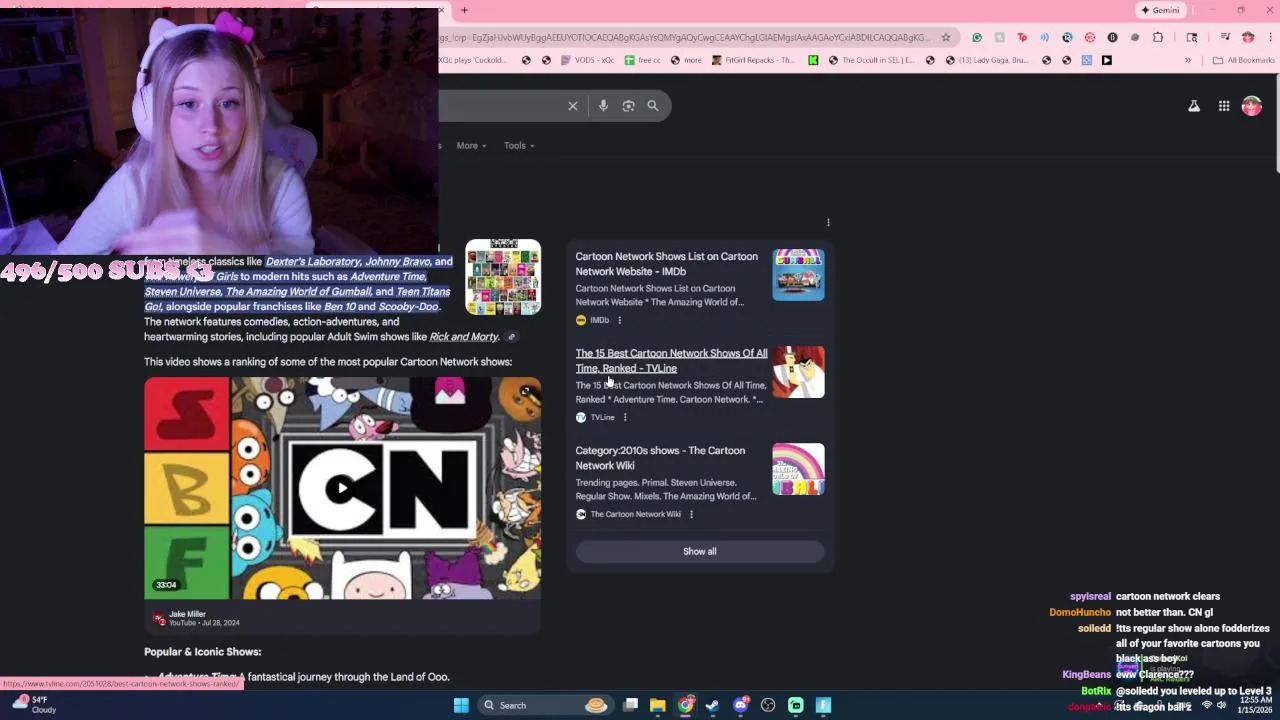The image size is (1280, 720).
Task: Open TVLine result three-dot menu
Action: (x=625, y=417)
